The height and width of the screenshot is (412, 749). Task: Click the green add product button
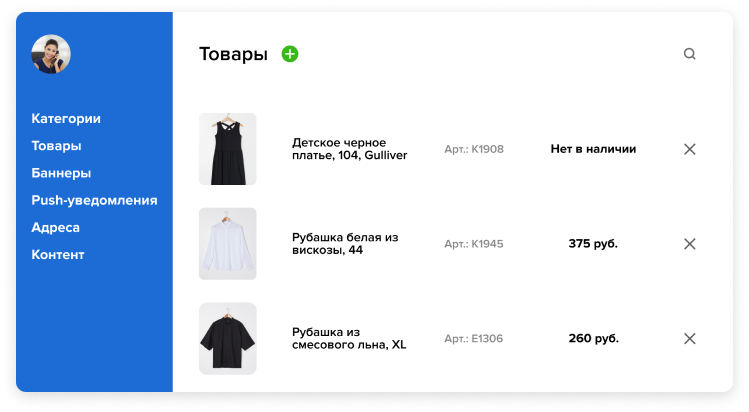pyautogui.click(x=290, y=54)
